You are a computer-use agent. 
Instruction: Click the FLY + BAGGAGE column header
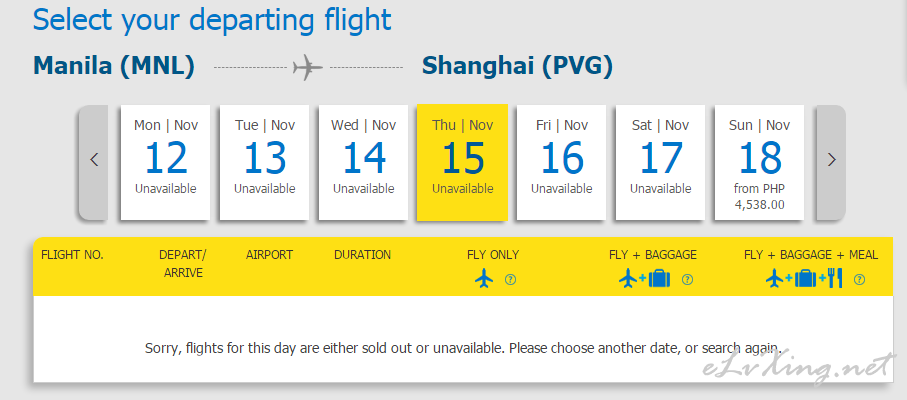(x=653, y=255)
